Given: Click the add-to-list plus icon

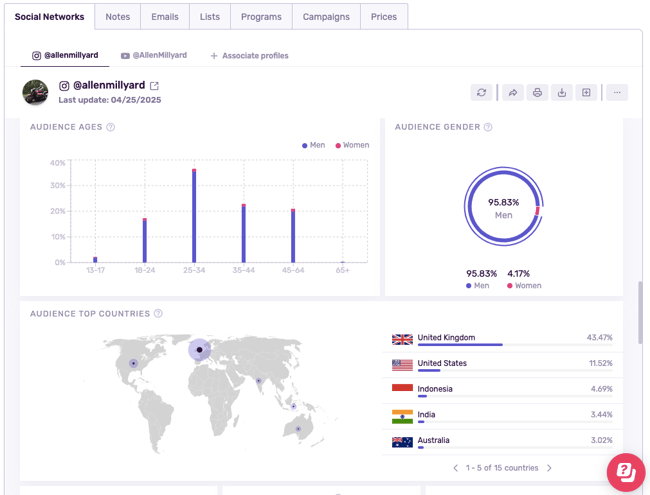Looking at the screenshot, I should (587, 92).
